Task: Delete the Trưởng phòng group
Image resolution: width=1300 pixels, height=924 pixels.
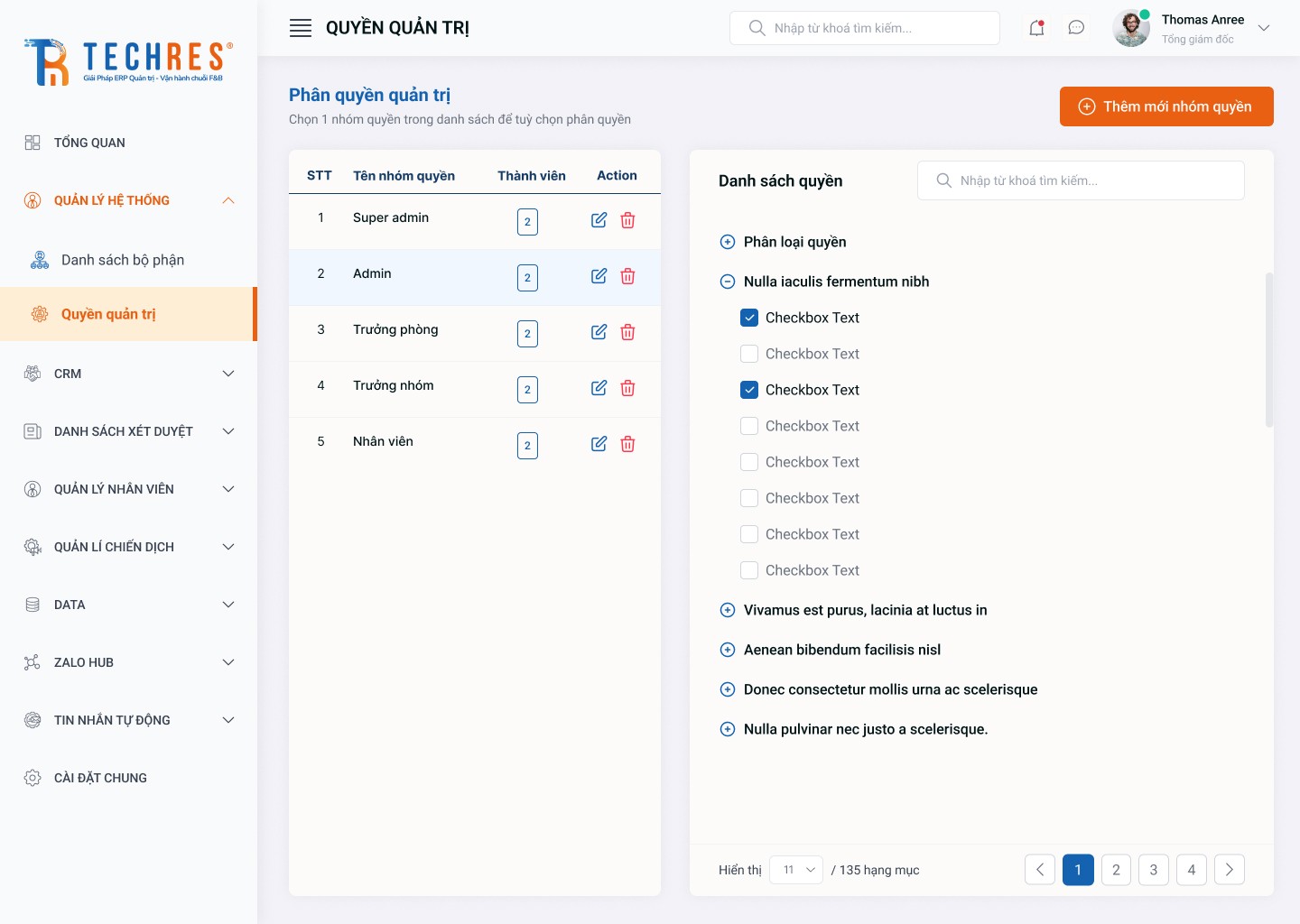Action: tap(627, 332)
